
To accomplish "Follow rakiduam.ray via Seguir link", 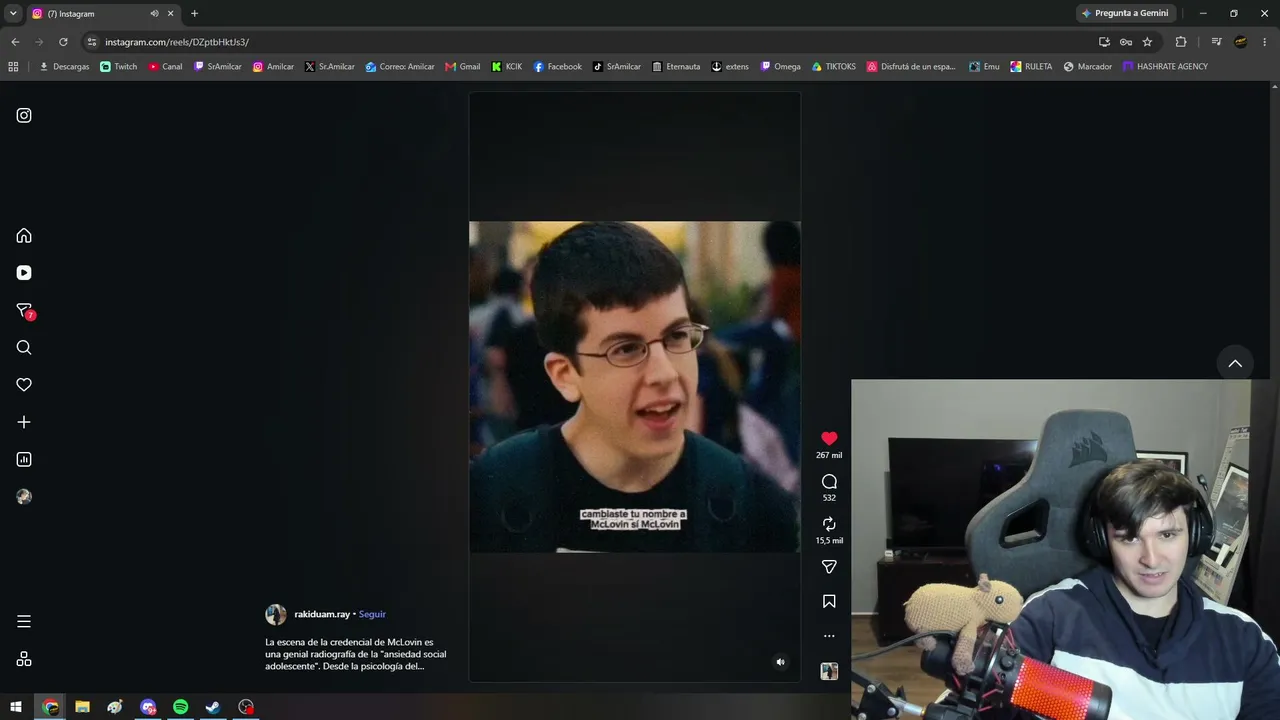I will [372, 614].
